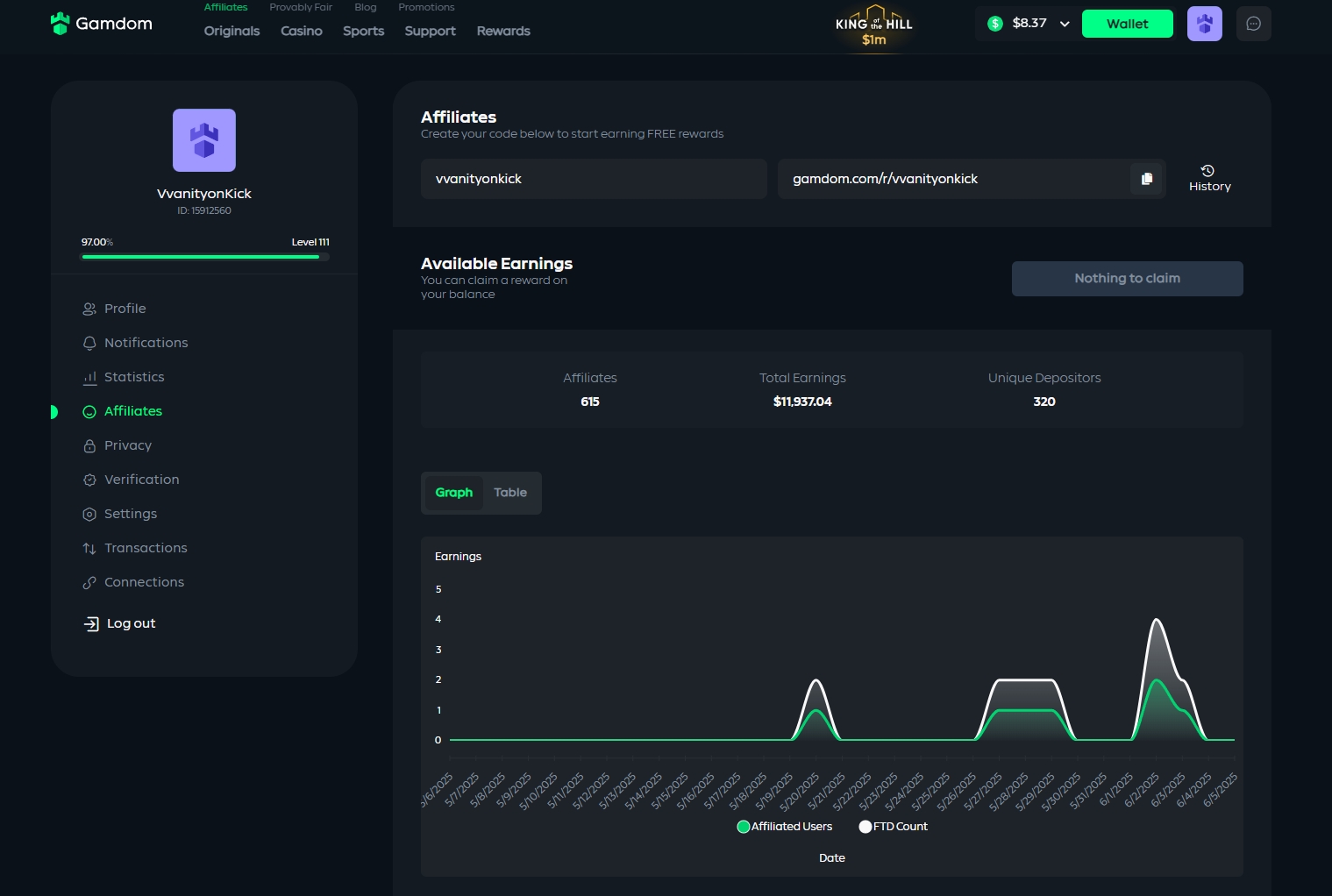Viewport: 1332px width, 896px height.
Task: Click the user avatar in header
Action: pyautogui.click(x=1204, y=24)
